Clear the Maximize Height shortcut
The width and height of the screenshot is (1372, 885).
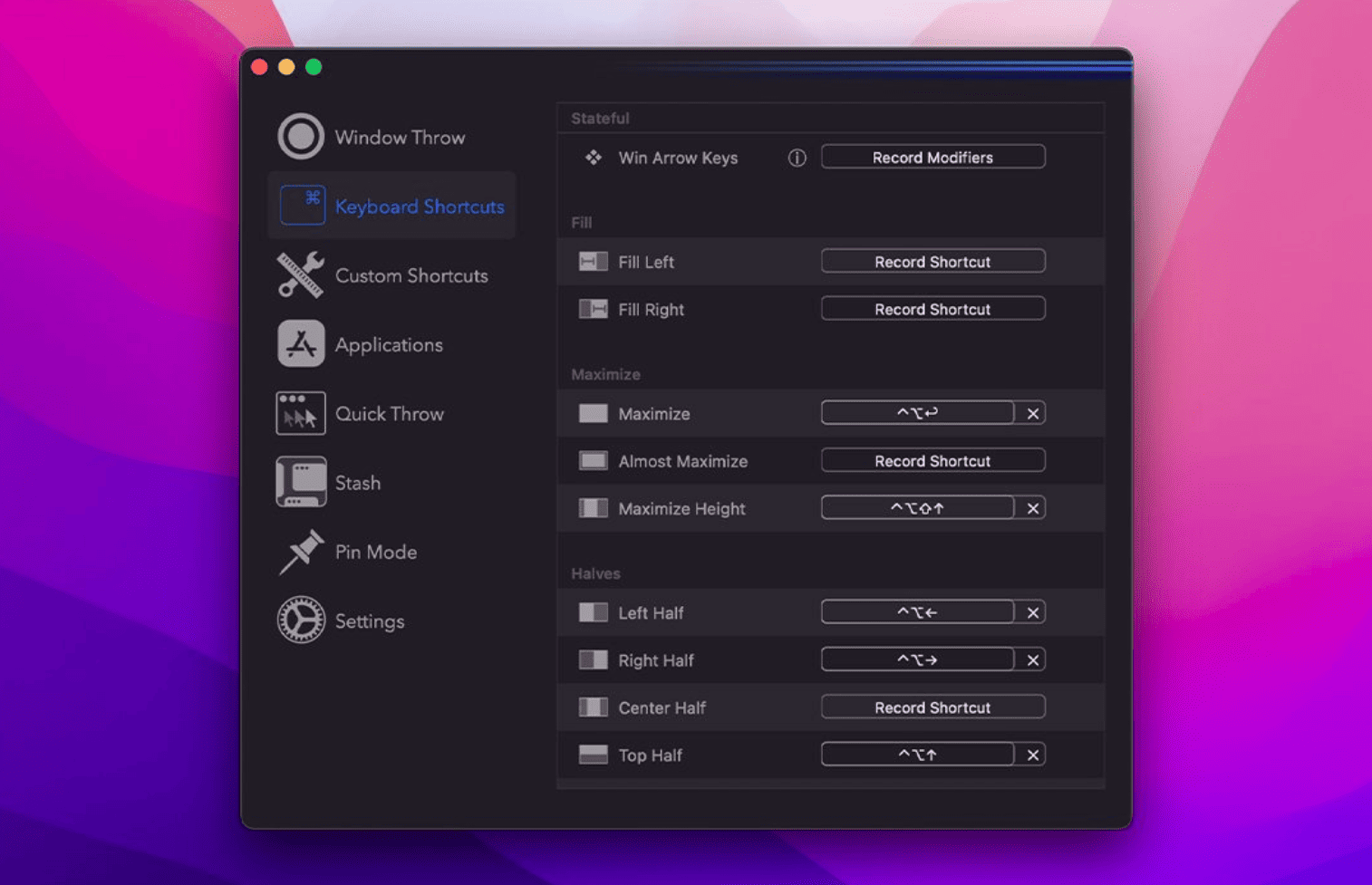click(1032, 508)
